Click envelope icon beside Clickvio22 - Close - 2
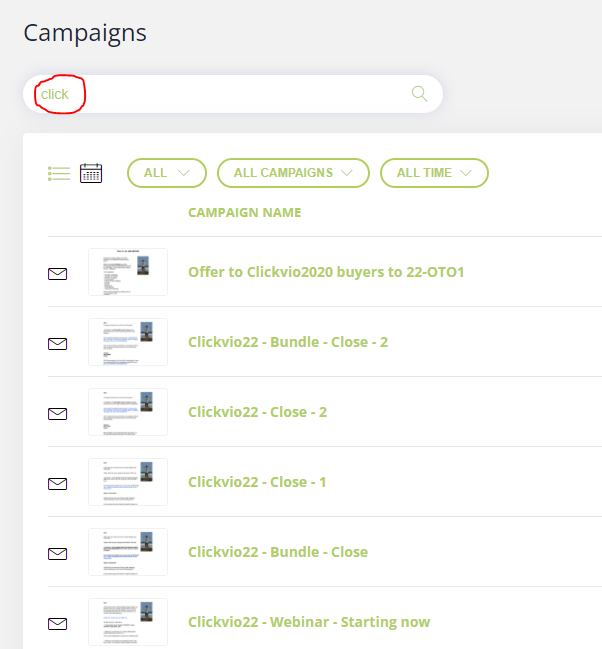The image size is (602, 649). click(58, 413)
